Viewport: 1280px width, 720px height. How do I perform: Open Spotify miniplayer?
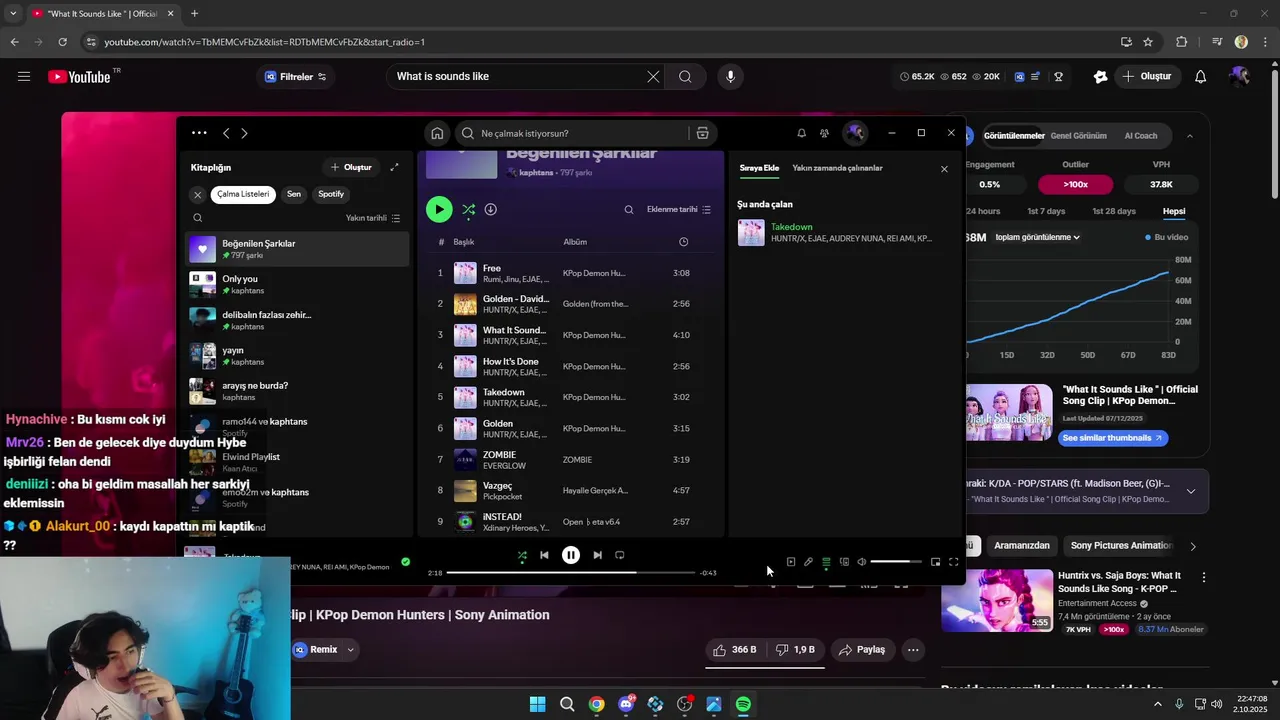[x=935, y=562]
